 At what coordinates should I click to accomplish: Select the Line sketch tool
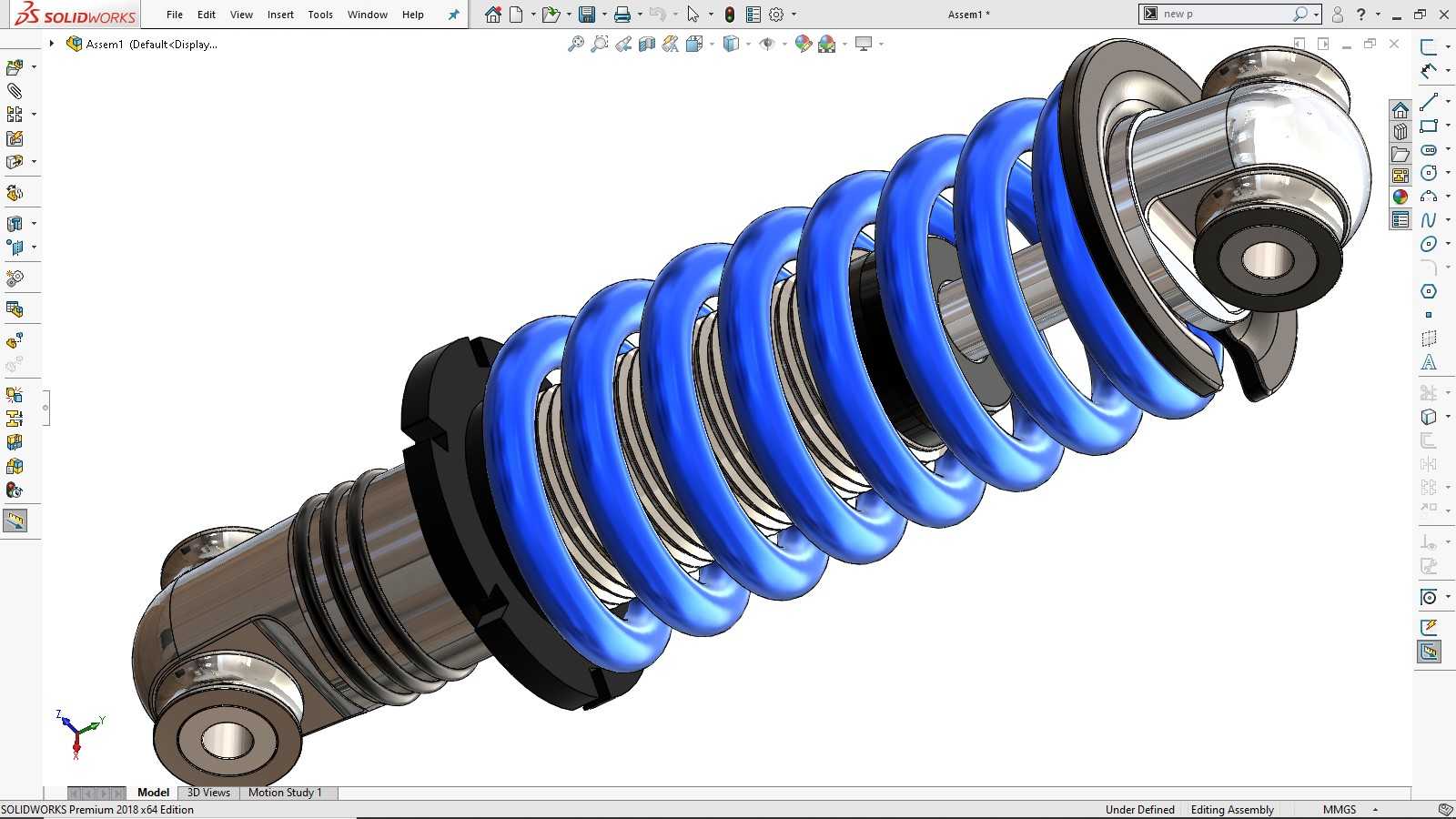pyautogui.click(x=1429, y=102)
